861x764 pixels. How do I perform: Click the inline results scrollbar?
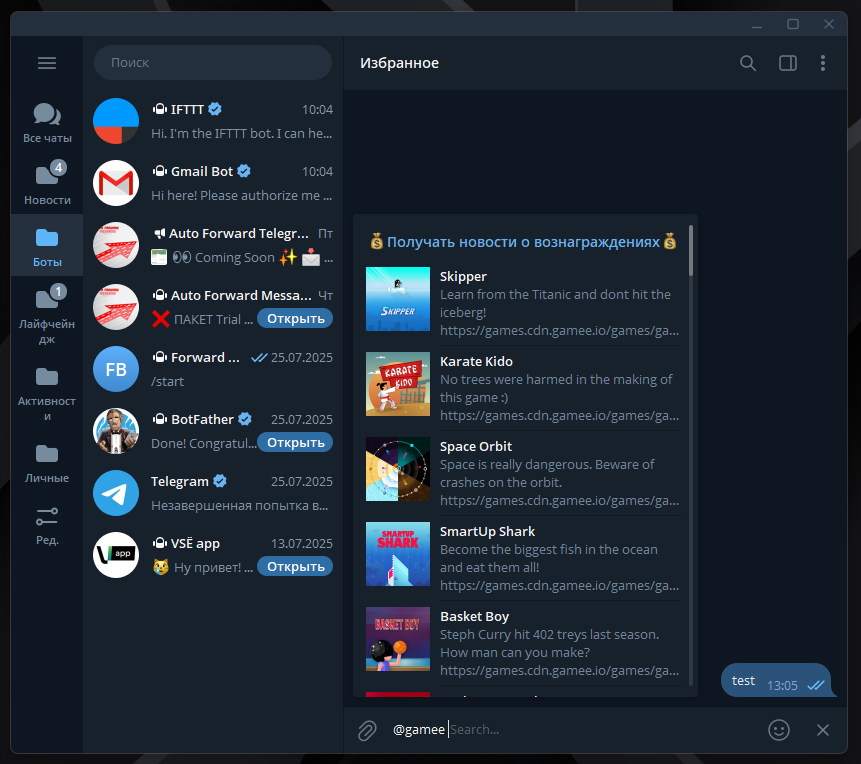click(690, 250)
